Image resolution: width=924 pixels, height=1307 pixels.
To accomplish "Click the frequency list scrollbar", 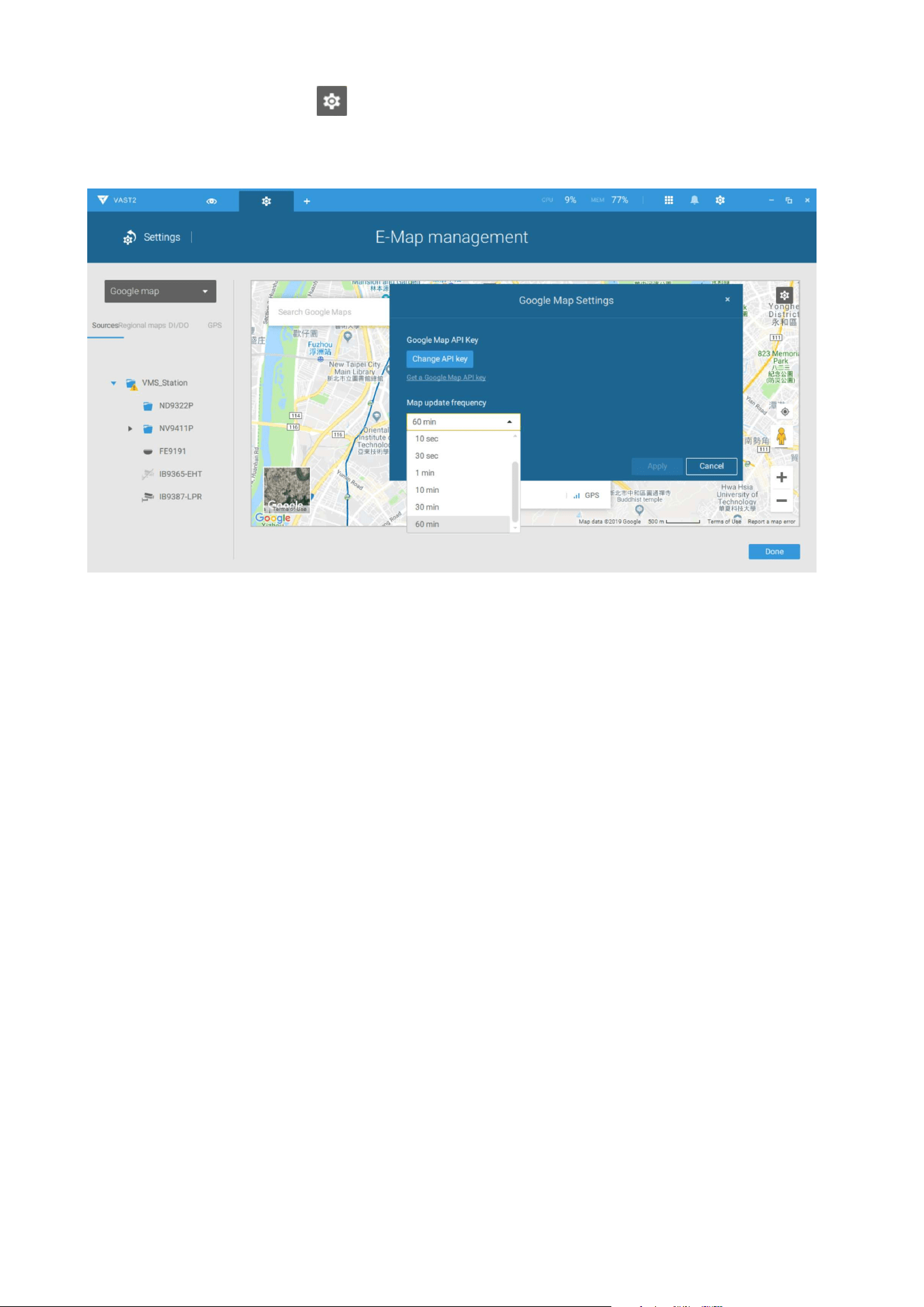I will [516, 492].
